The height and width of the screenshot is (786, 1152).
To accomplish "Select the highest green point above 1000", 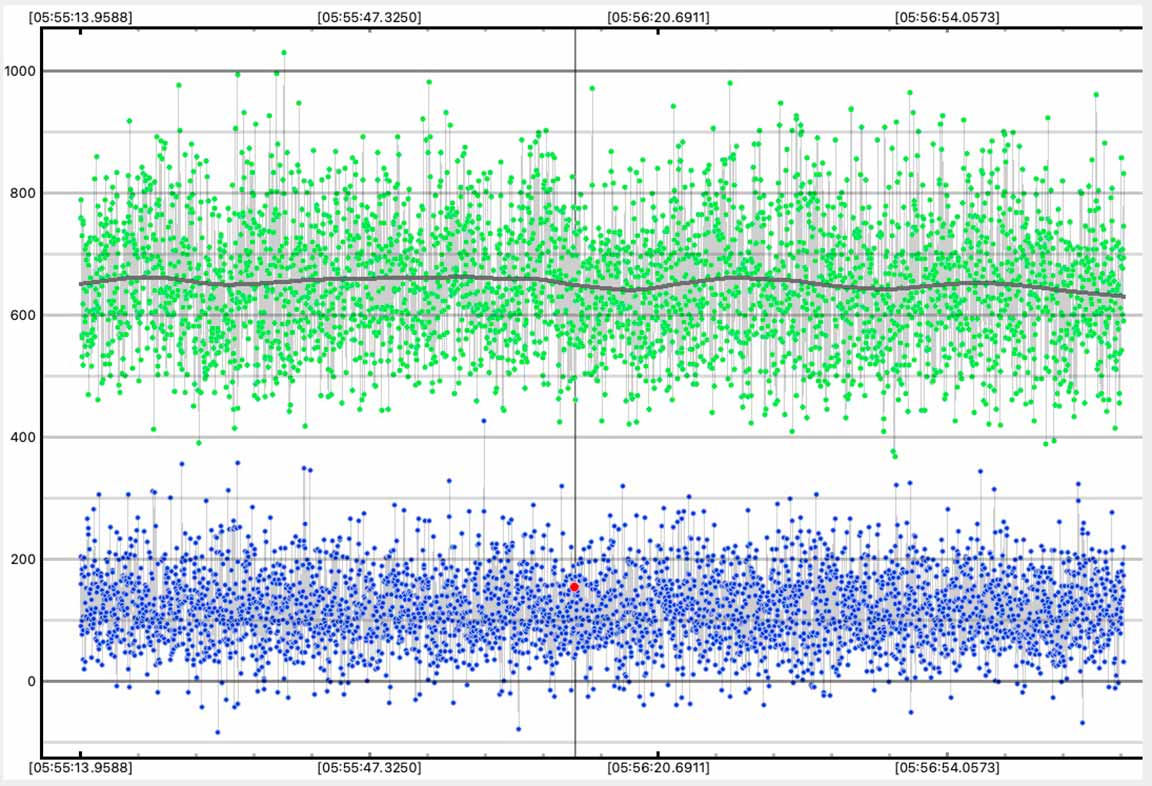I will (284, 52).
